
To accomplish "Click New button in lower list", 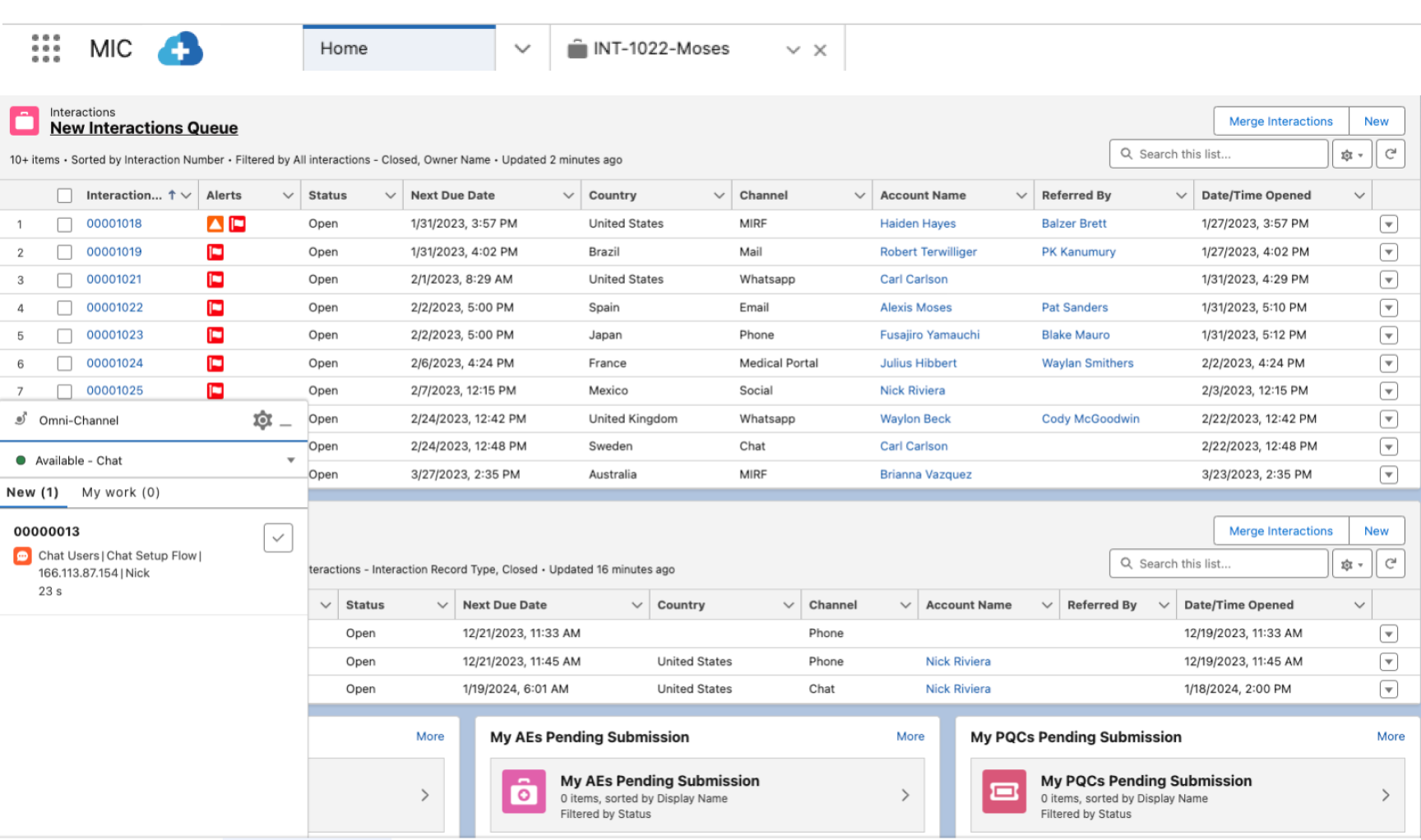I will pos(1376,531).
